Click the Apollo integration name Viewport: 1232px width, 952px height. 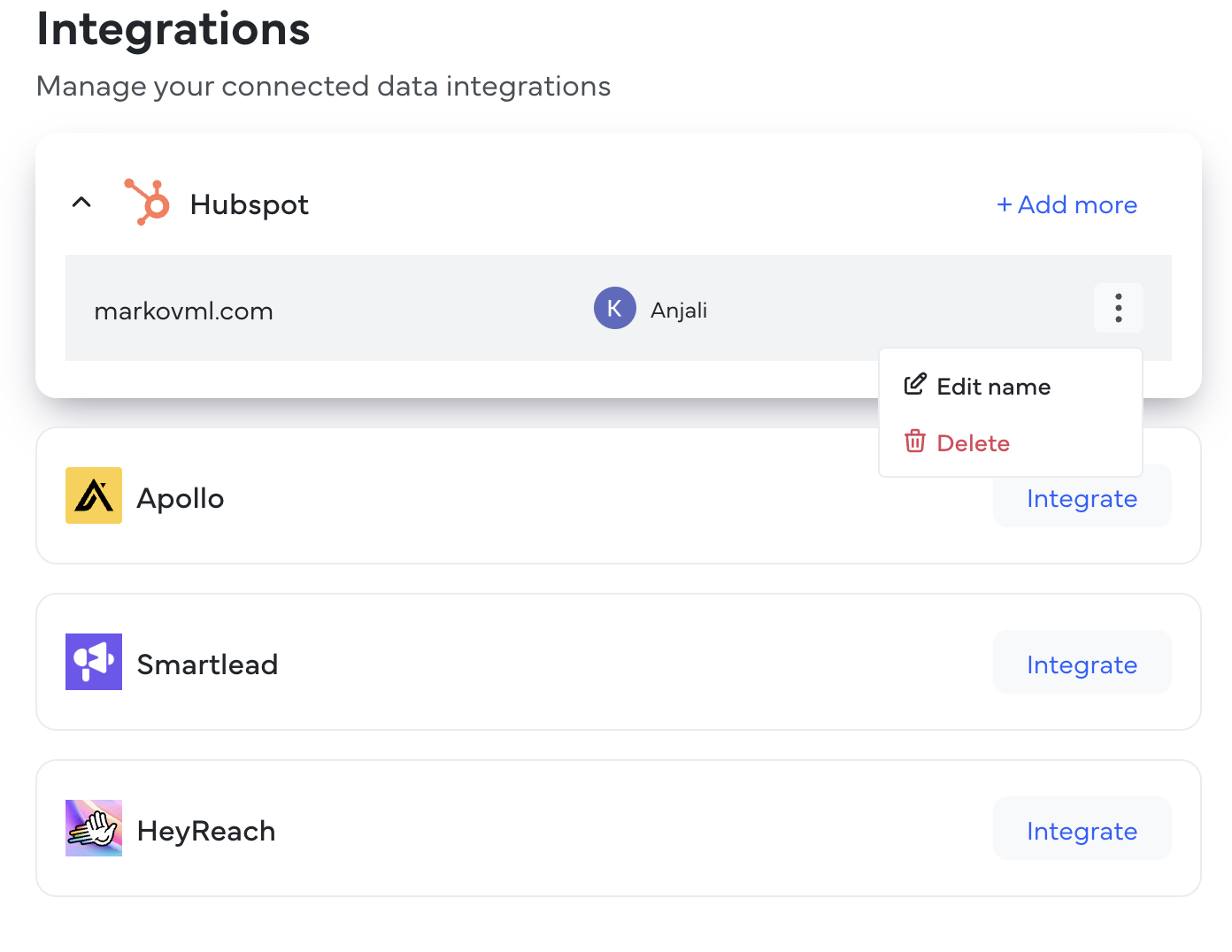[181, 498]
